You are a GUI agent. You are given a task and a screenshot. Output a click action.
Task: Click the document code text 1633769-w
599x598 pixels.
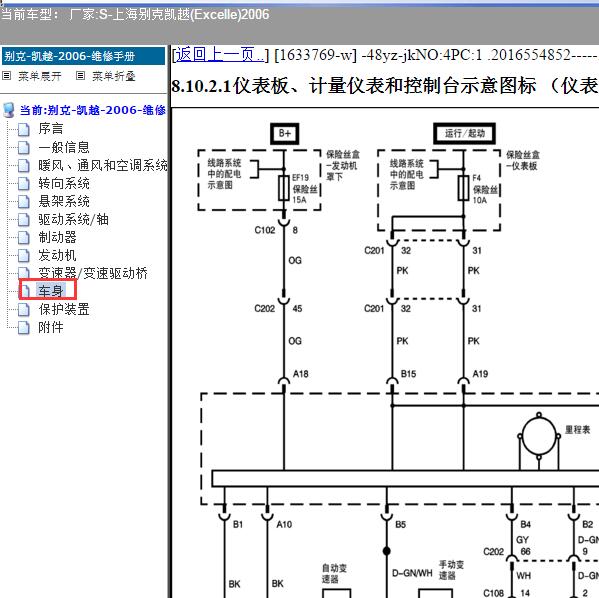315,55
